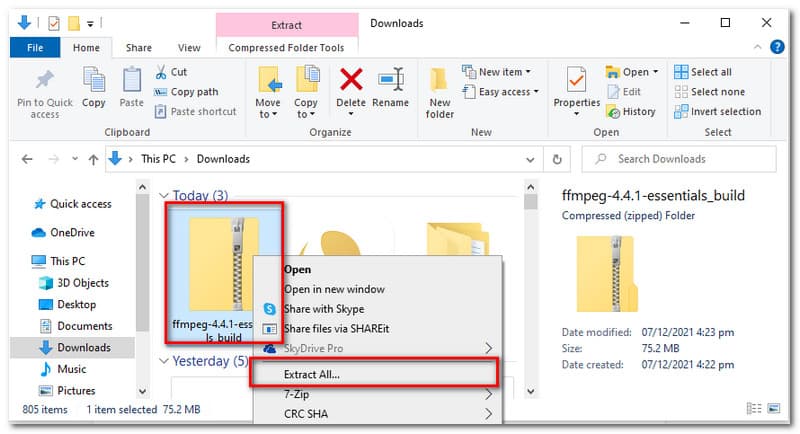Open the Help question mark icon
800x434 pixels.
[777, 47]
